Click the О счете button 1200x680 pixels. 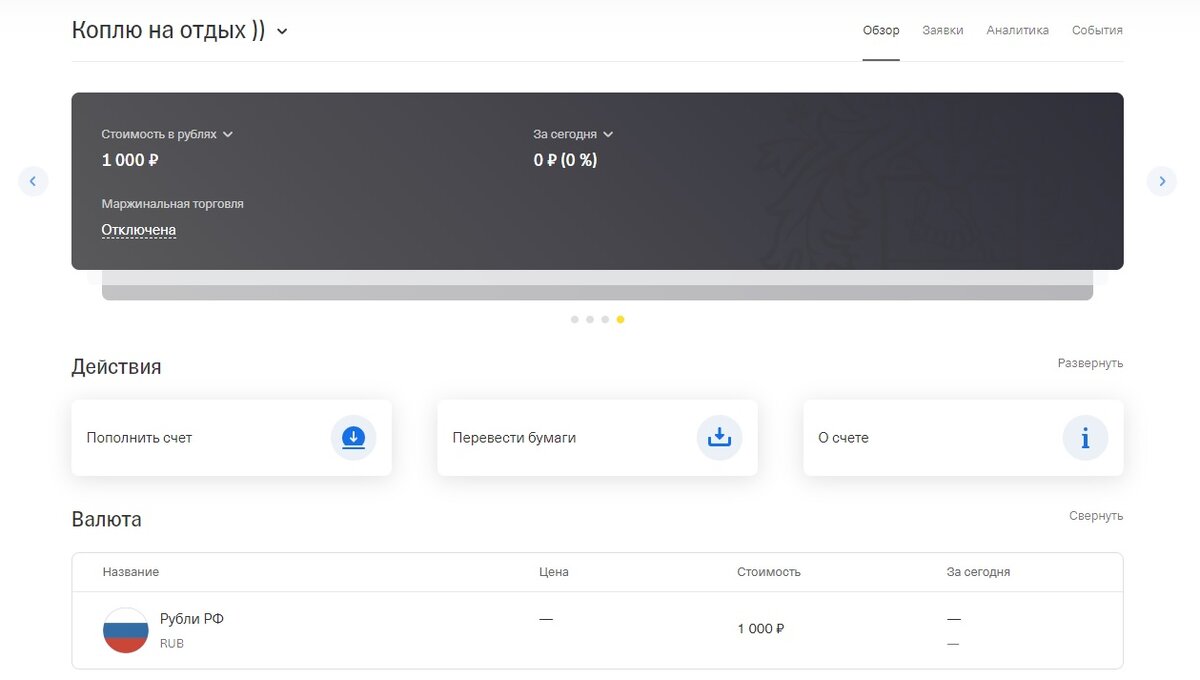(x=963, y=438)
